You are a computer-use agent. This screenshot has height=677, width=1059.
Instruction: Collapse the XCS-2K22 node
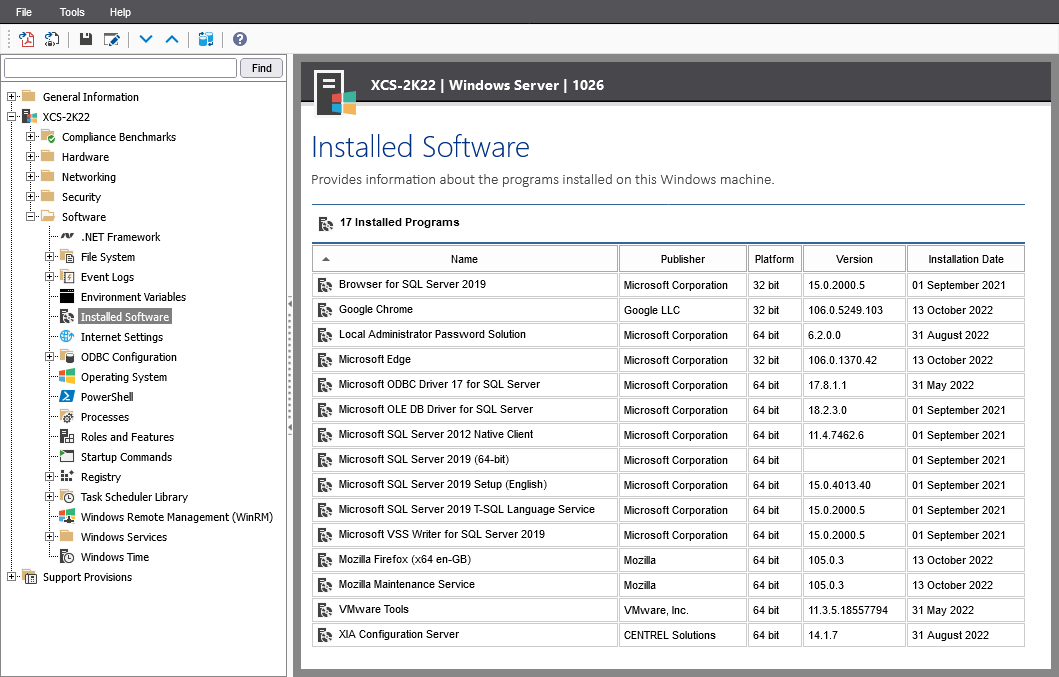point(11,116)
